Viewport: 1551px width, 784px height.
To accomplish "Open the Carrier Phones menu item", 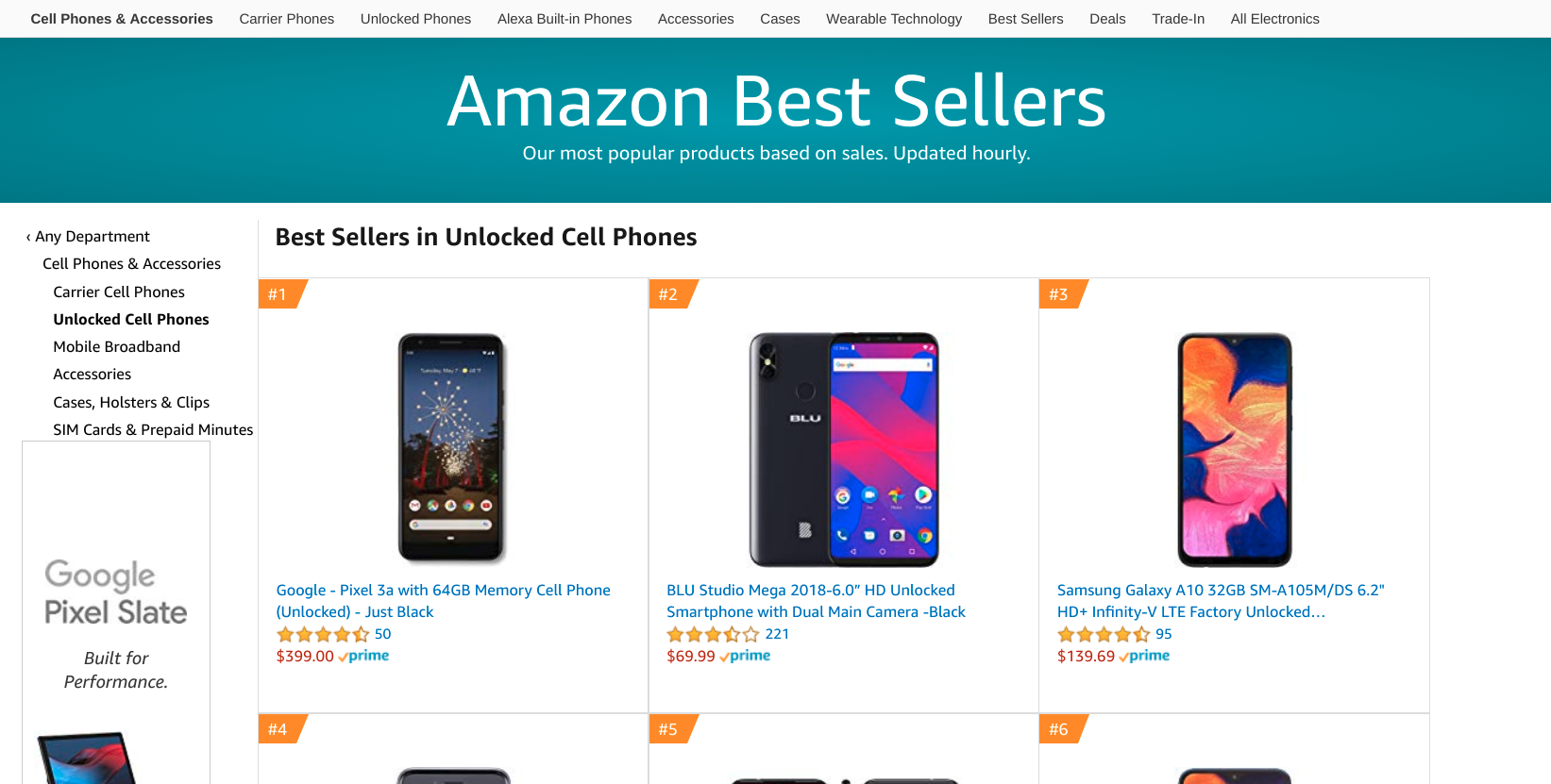I will click(286, 19).
